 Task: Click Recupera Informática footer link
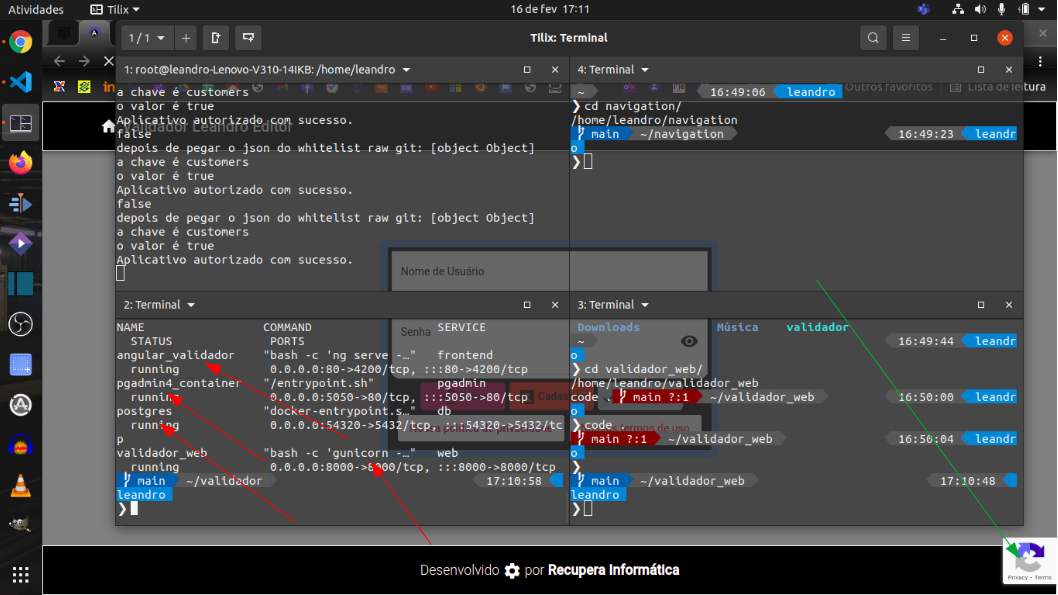[x=613, y=570]
